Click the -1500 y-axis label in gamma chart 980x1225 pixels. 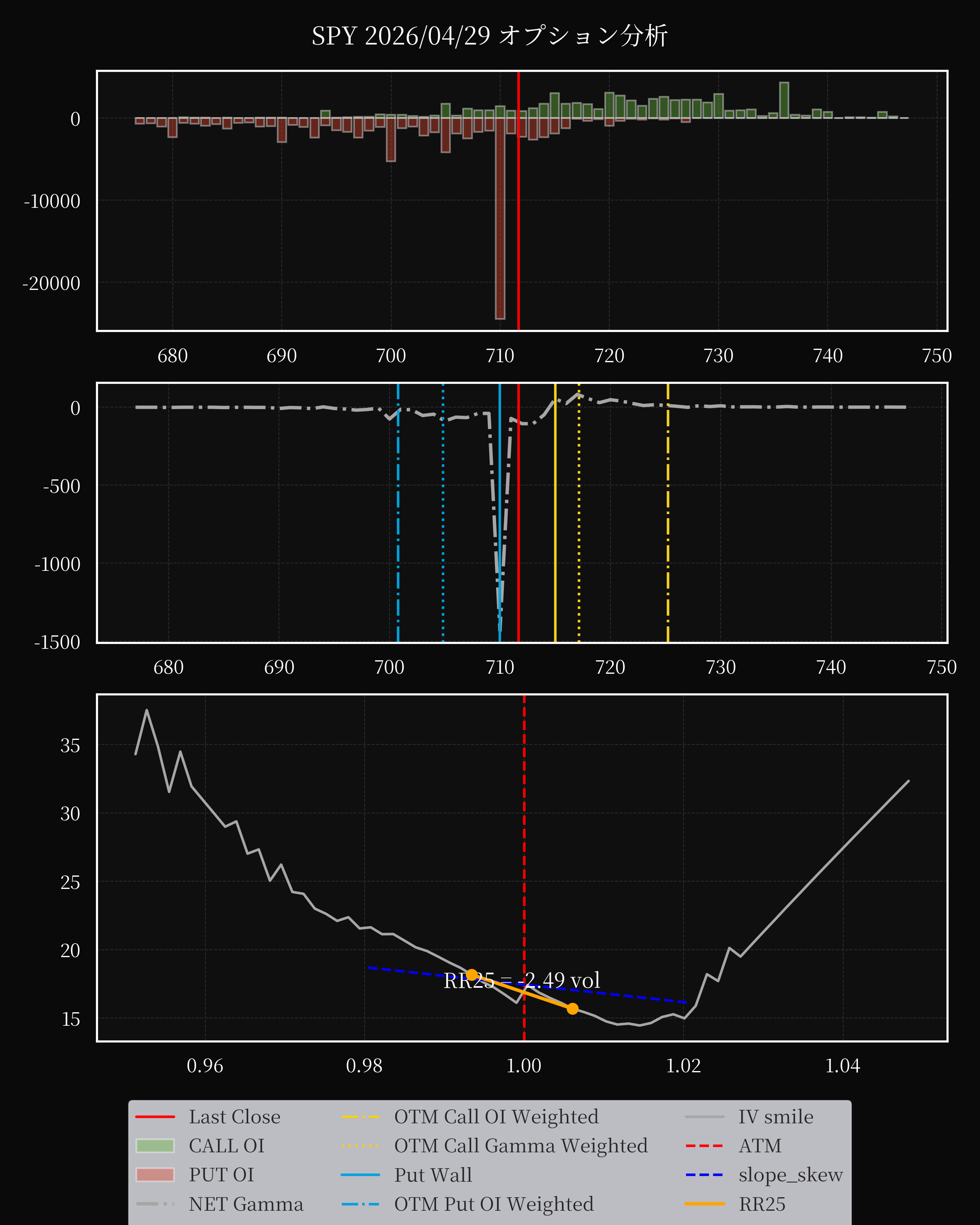click(57, 642)
